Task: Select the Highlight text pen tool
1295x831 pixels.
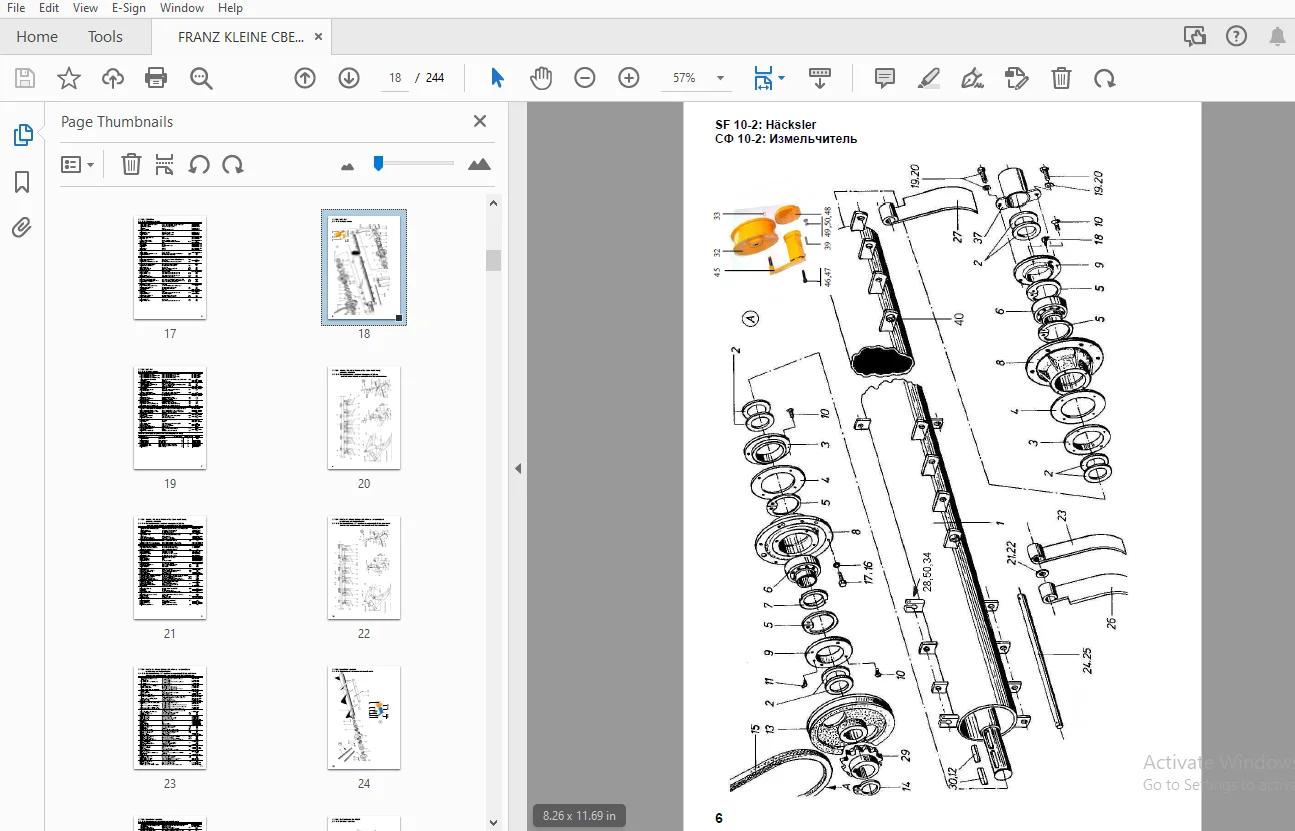Action: click(x=929, y=78)
